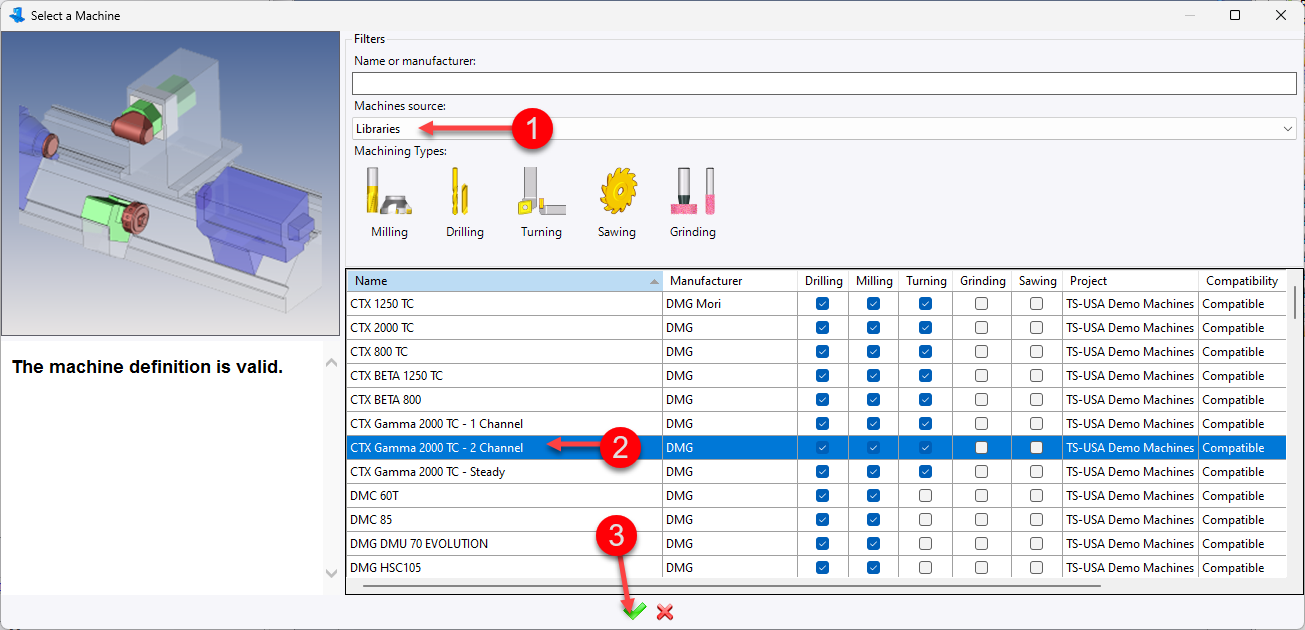Toggle Grinding checkbox for CTX BETA 1250 TC
The image size is (1305, 630).
[x=981, y=376]
